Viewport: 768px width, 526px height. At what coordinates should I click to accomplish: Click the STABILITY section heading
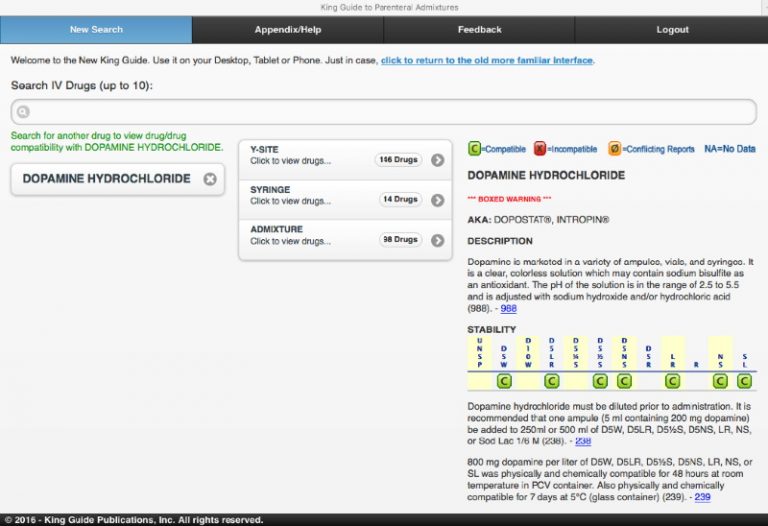pos(491,330)
